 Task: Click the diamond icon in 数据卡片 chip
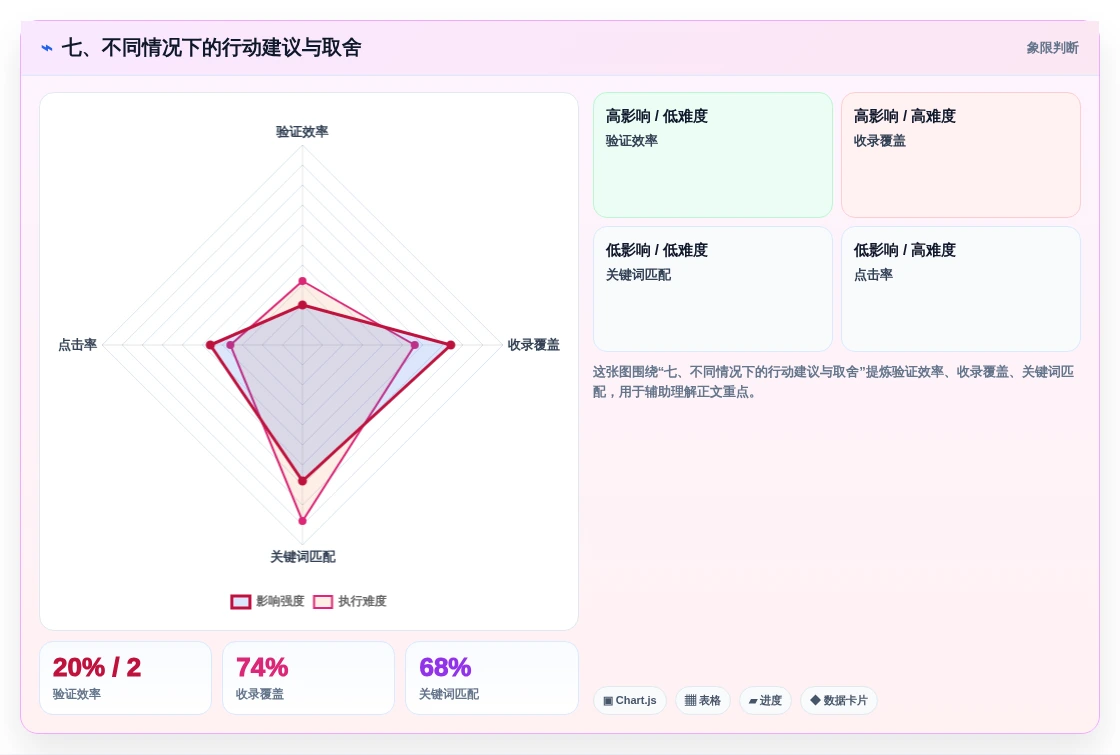(815, 700)
